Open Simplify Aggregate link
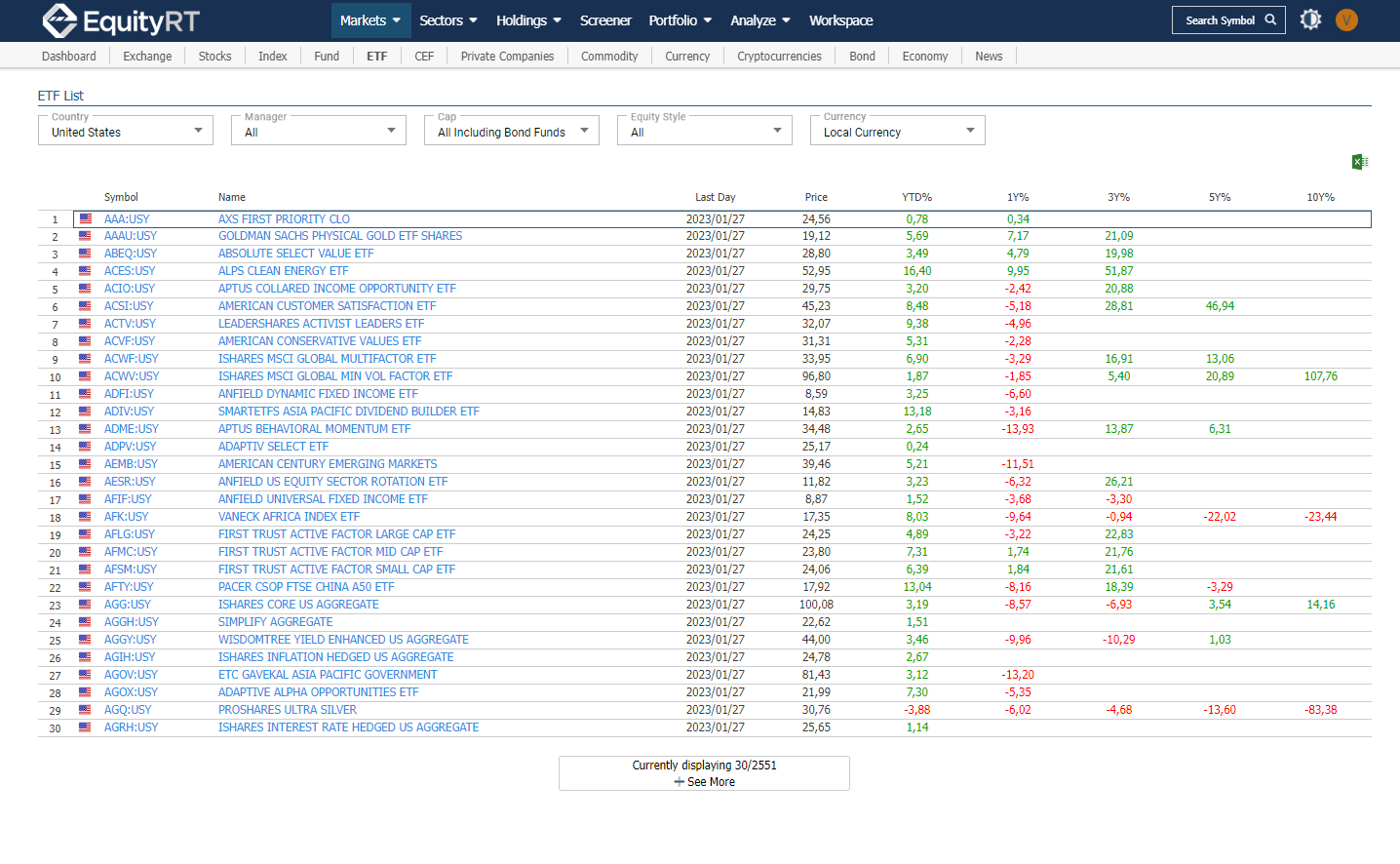 [x=275, y=622]
